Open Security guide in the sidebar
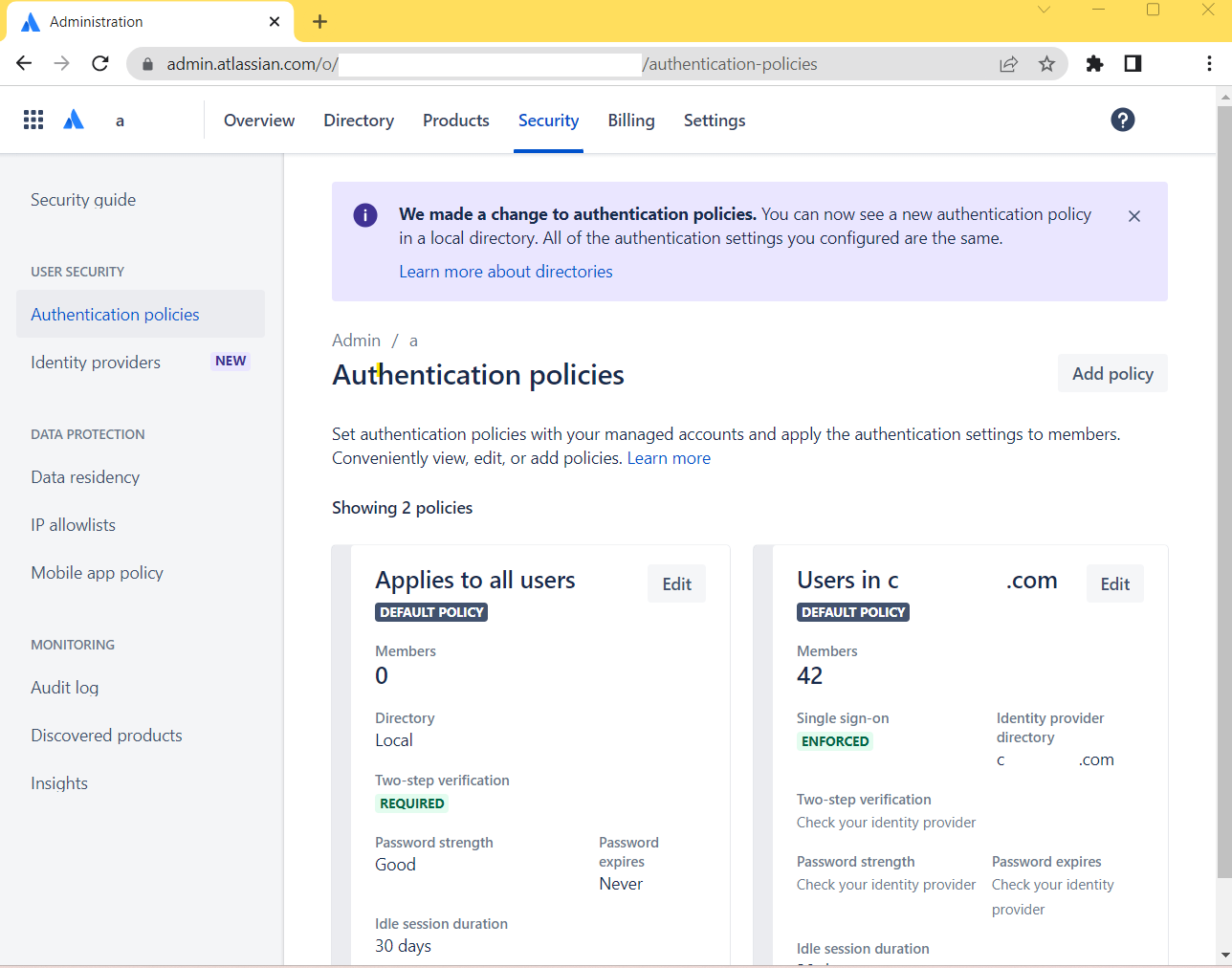This screenshot has width=1232, height=968. tap(83, 200)
